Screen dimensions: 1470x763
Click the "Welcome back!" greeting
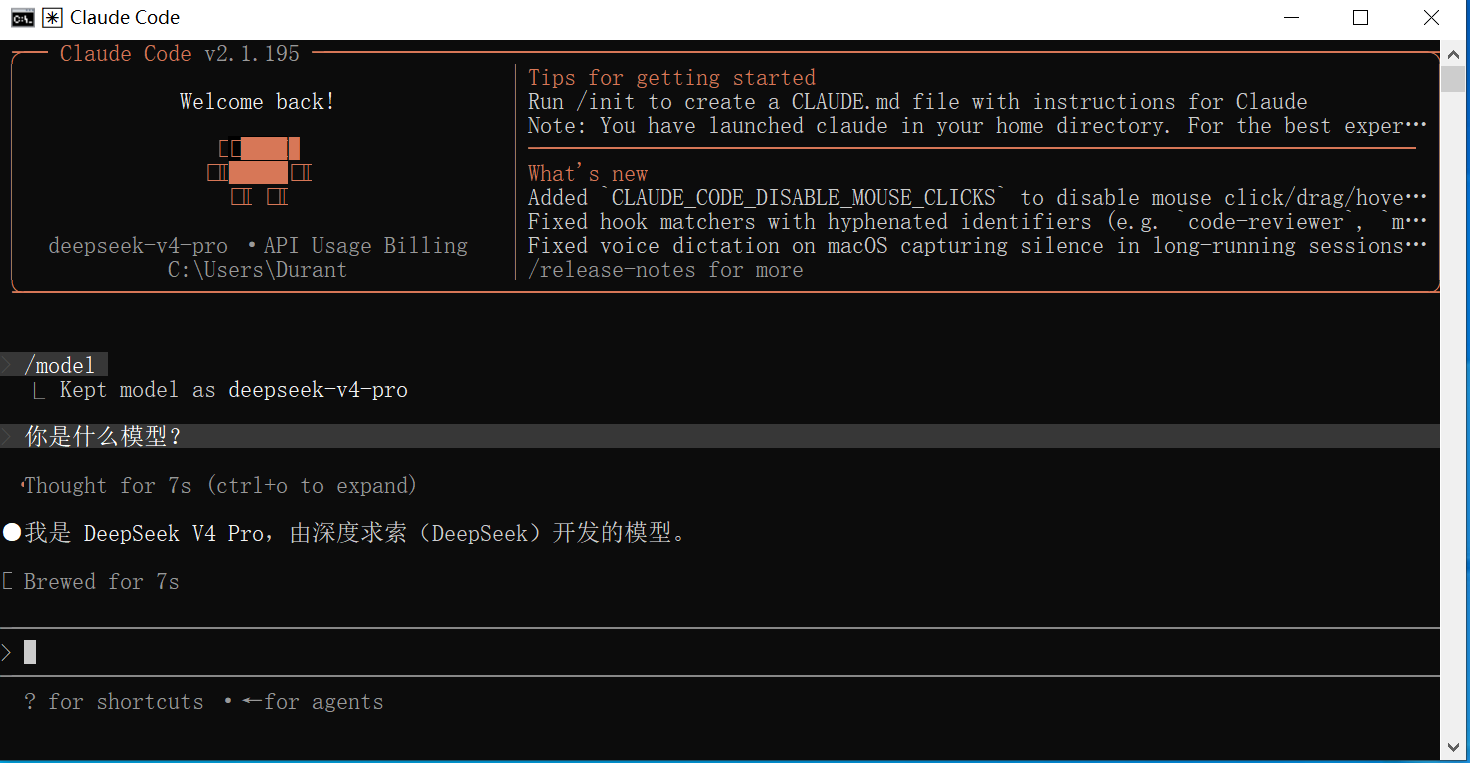pos(257,102)
